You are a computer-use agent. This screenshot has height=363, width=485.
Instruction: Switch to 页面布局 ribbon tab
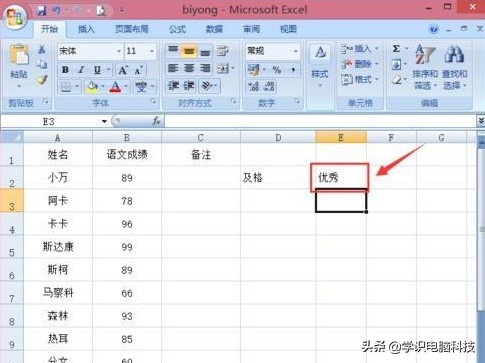pyautogui.click(x=132, y=29)
